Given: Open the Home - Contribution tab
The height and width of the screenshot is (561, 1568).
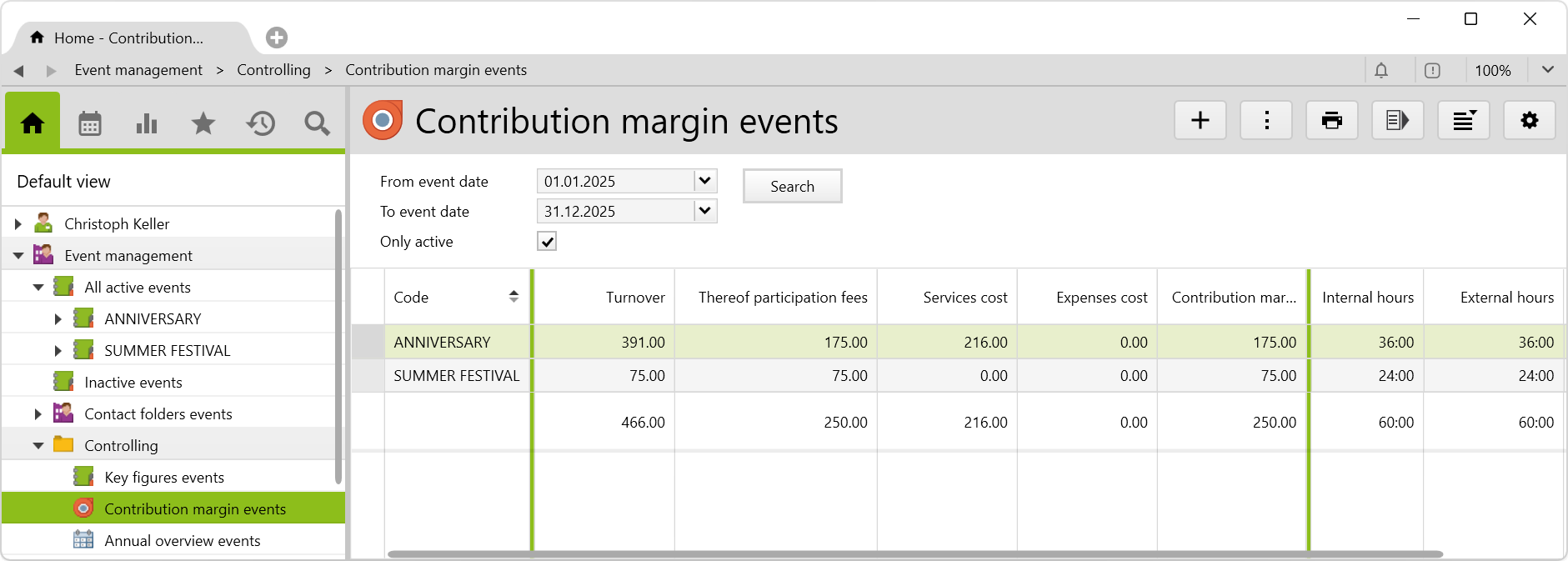Looking at the screenshot, I should 128,38.
